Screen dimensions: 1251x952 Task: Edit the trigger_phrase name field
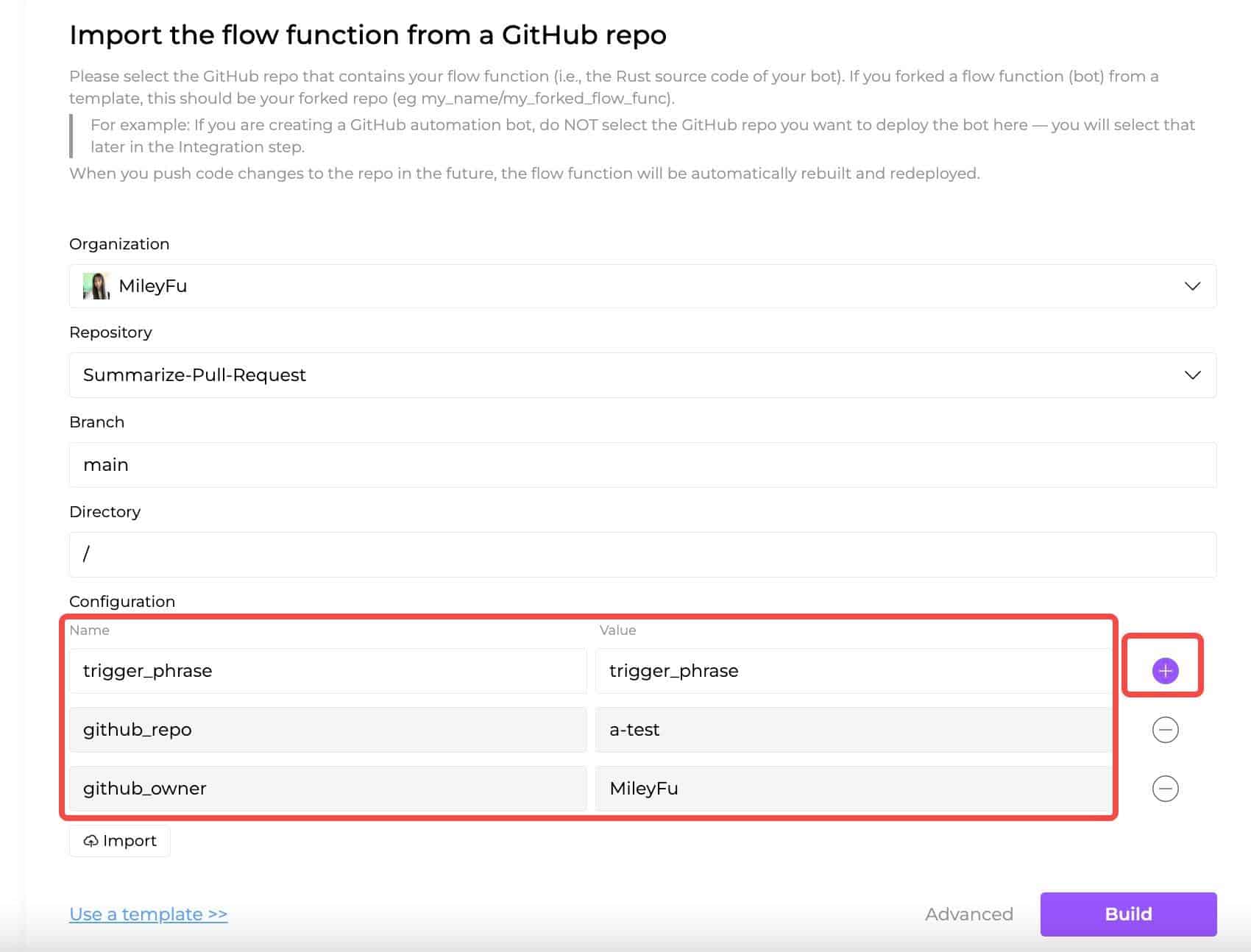click(327, 670)
